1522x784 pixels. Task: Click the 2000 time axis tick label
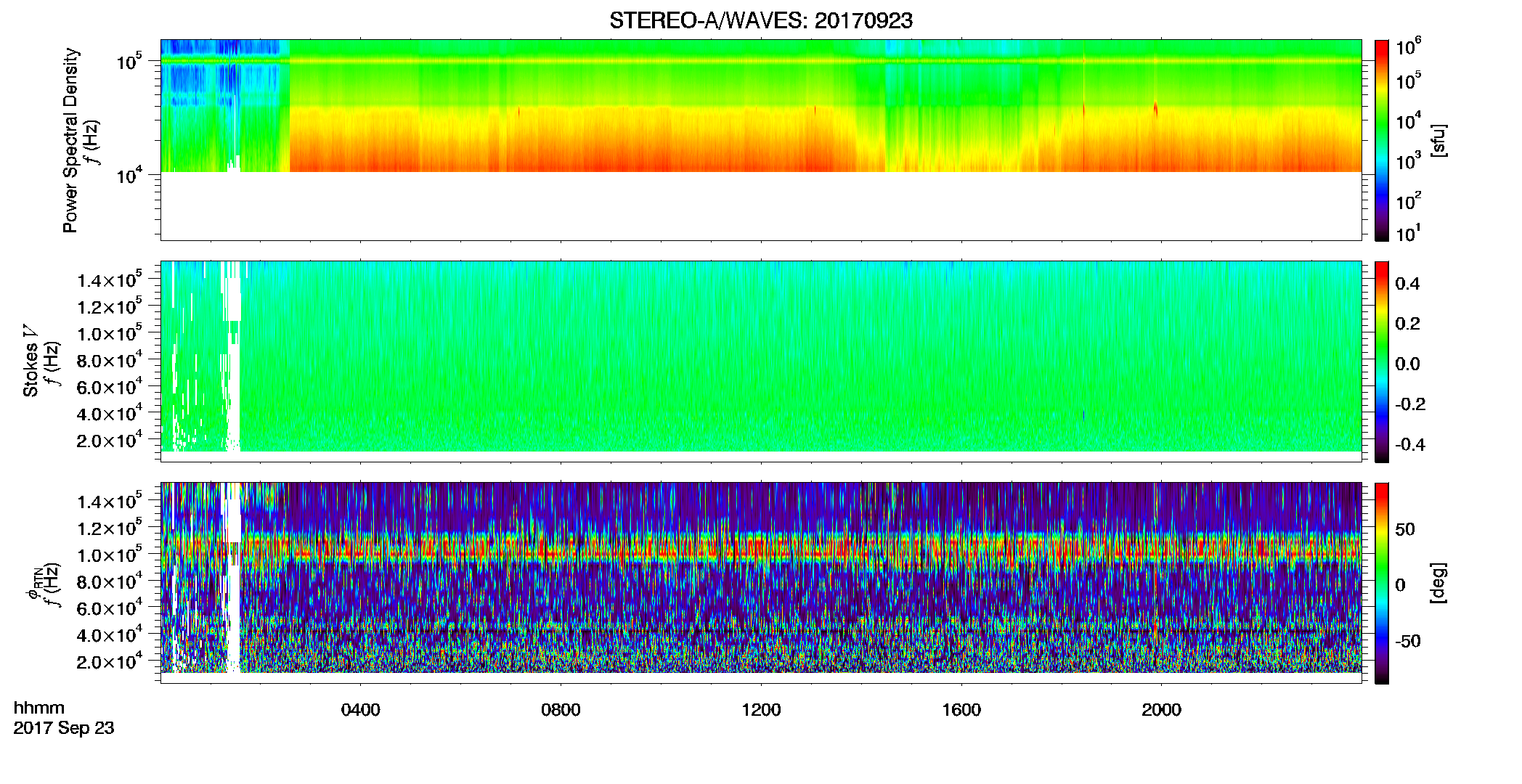[x=1161, y=710]
